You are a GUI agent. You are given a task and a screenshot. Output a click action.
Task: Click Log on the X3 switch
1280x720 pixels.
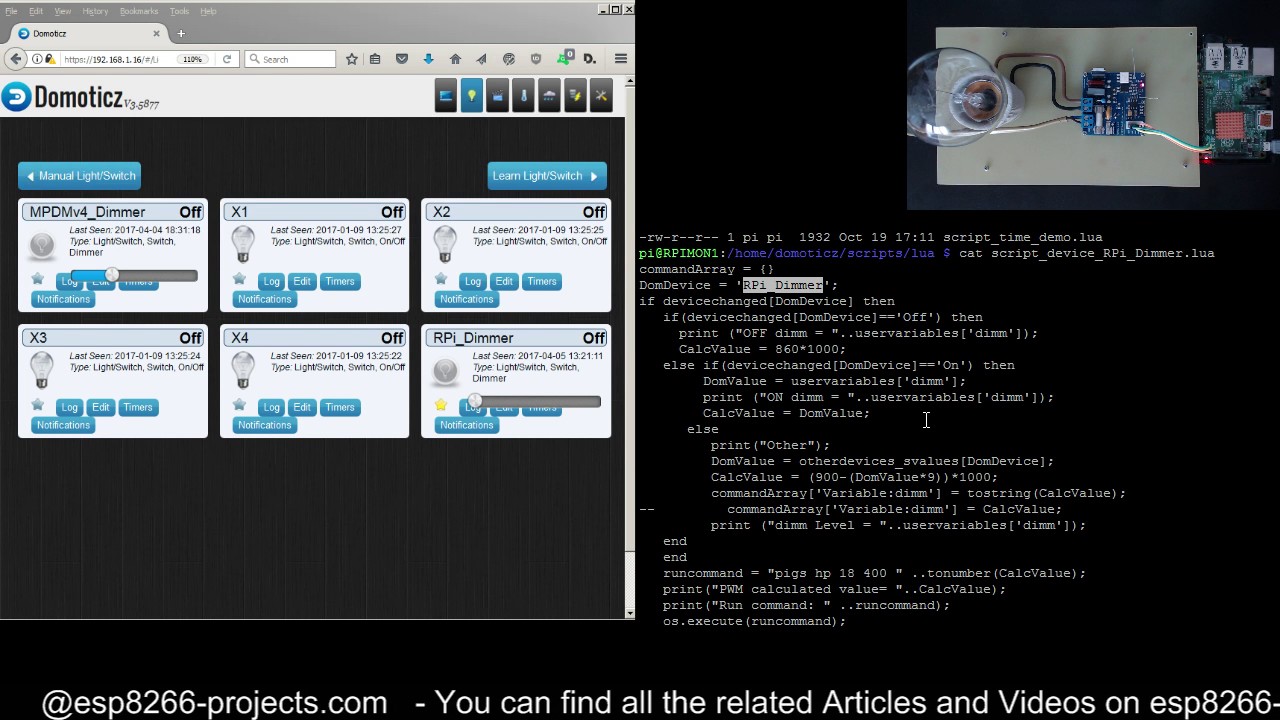tap(69, 407)
